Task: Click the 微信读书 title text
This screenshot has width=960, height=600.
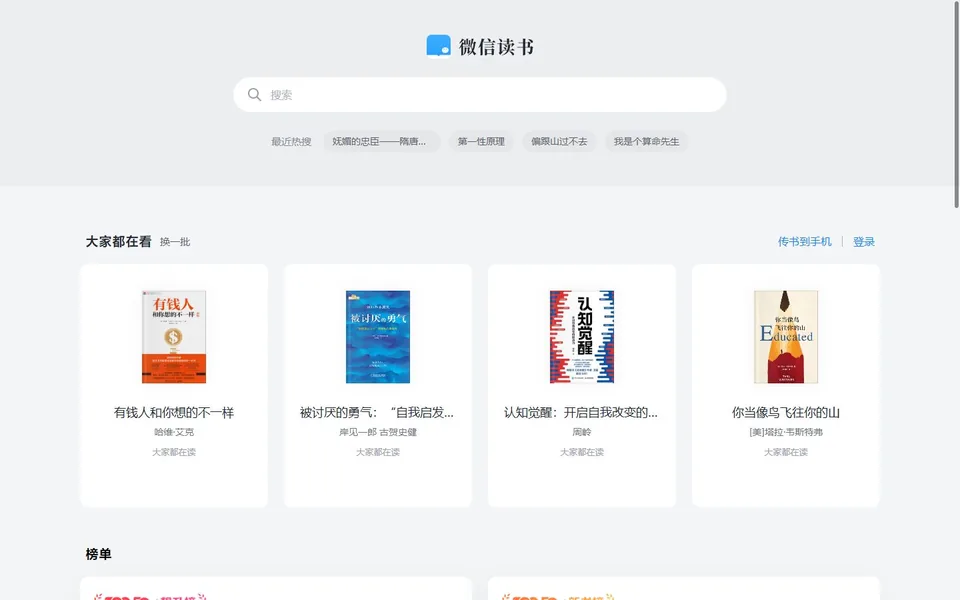Action: [497, 47]
